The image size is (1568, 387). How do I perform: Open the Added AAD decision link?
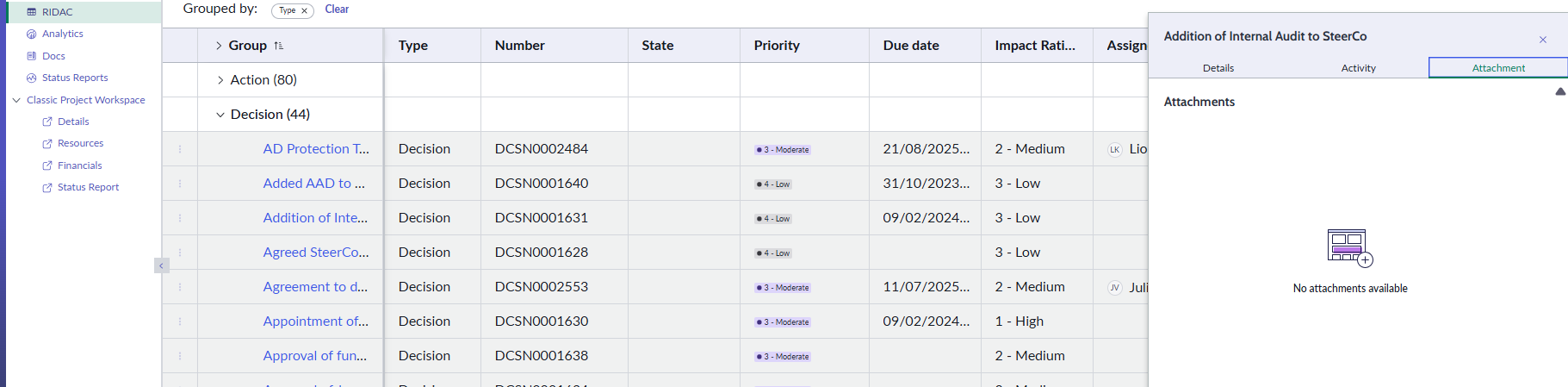(x=313, y=184)
